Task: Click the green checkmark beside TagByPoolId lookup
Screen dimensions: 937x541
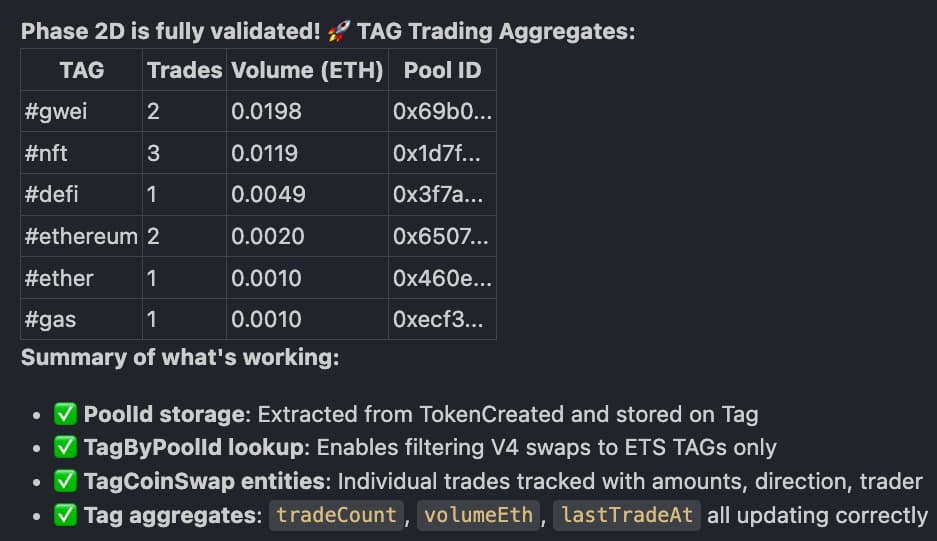Action: click(66, 448)
